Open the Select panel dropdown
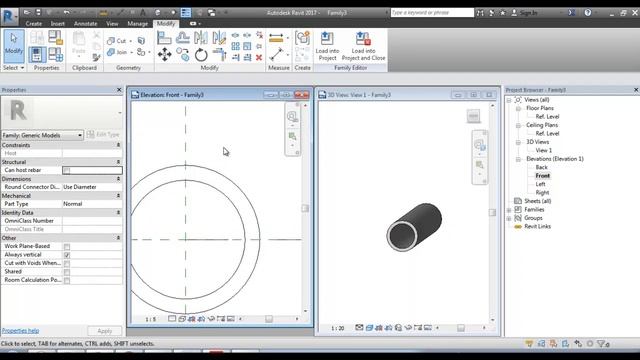Screen dimensions: 640x360 (13, 68)
